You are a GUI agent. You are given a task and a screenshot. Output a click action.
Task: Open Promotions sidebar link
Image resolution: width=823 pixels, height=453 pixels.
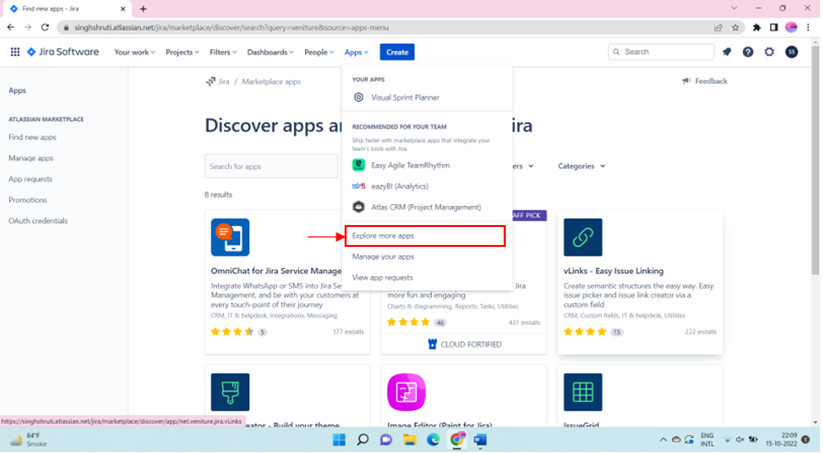28,201
